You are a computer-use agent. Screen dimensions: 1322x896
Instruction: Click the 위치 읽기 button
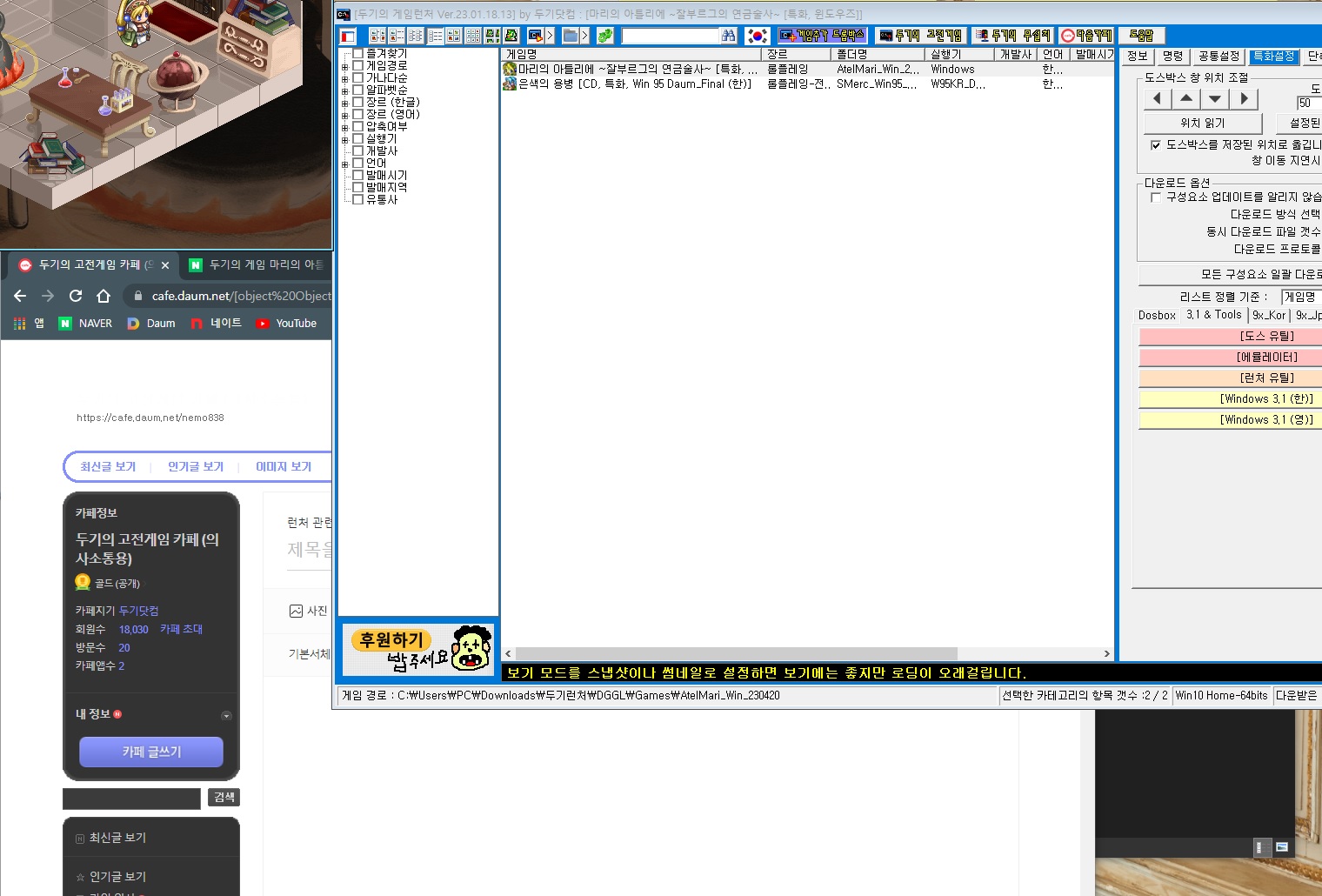point(1202,124)
